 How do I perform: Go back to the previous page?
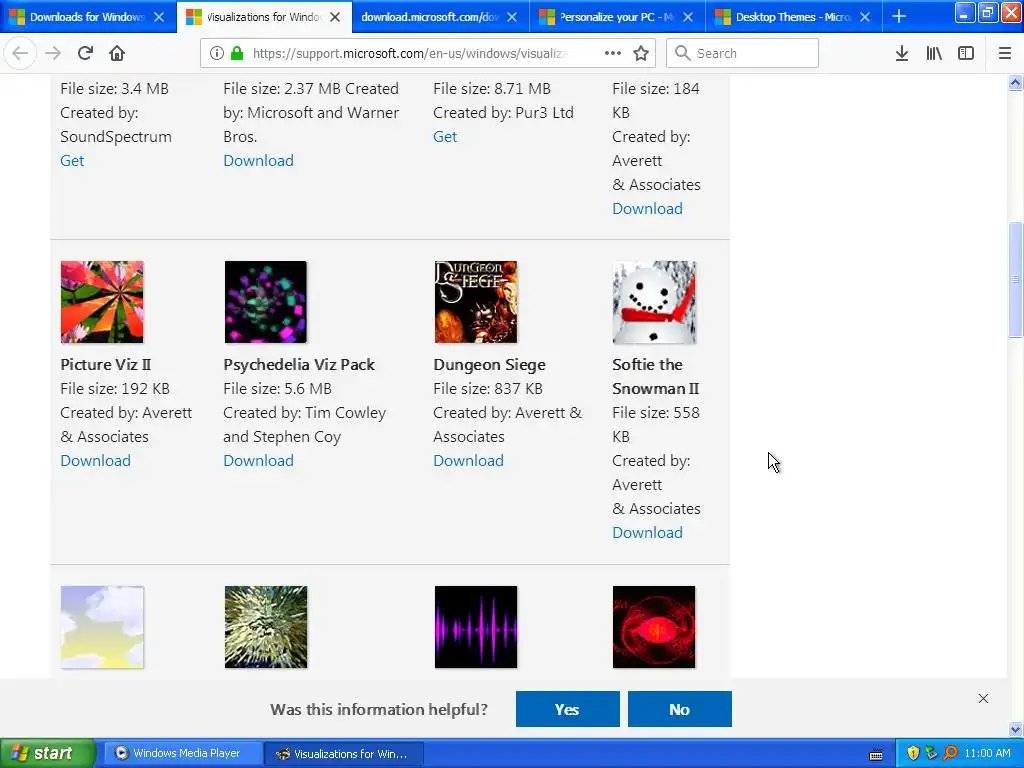20,53
